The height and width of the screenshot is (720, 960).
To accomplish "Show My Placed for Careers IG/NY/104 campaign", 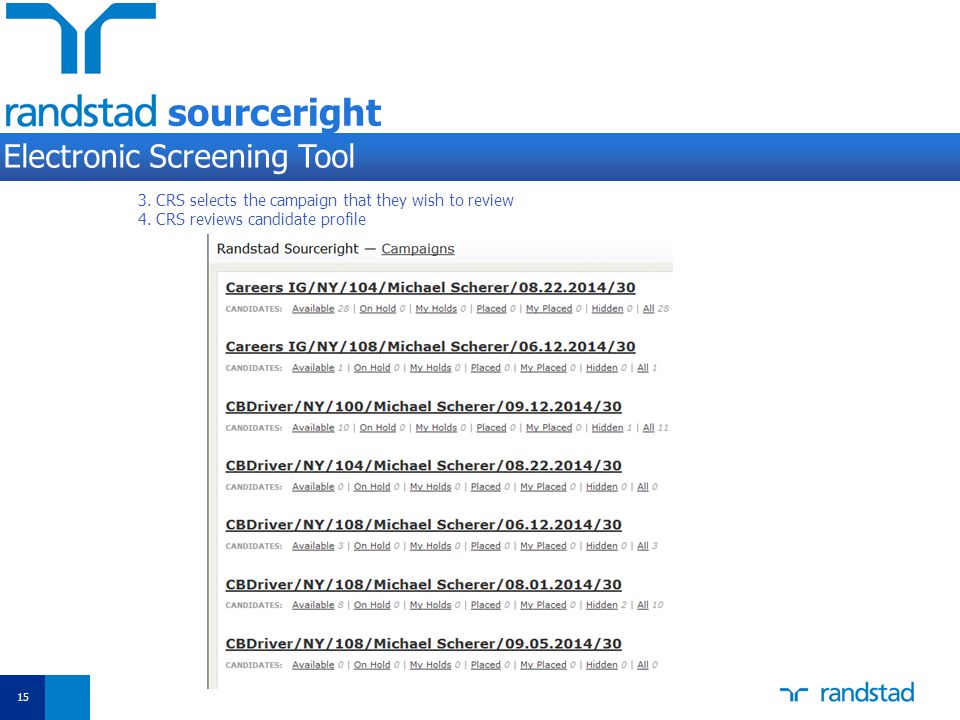I will click(549, 309).
